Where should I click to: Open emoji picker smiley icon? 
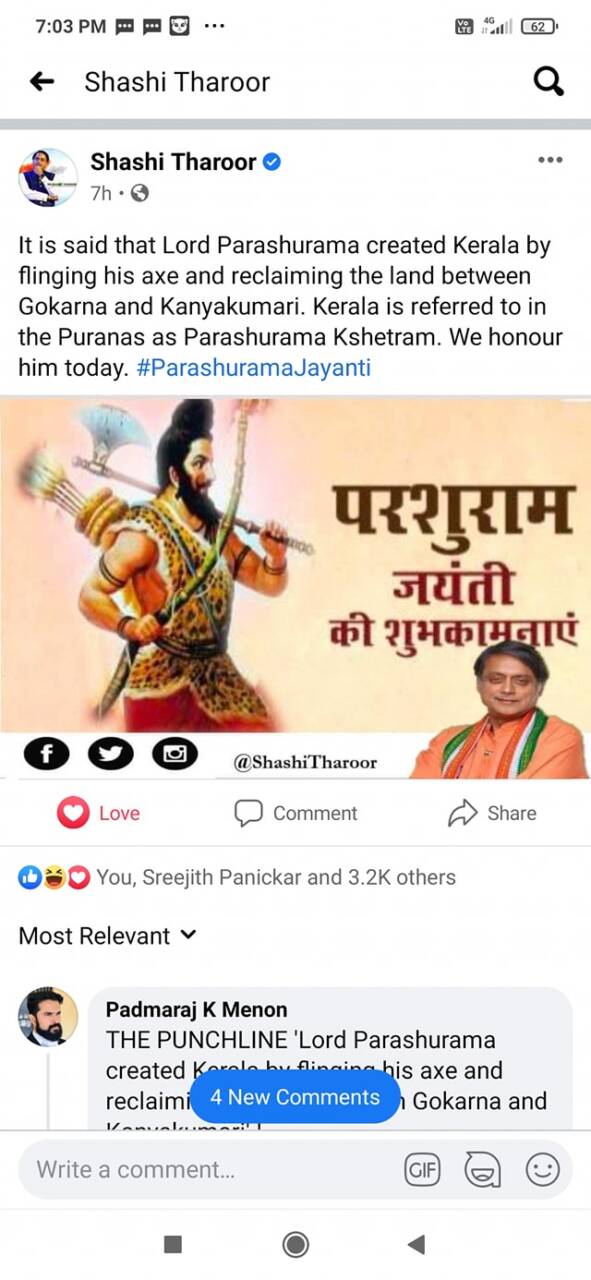click(x=542, y=1170)
